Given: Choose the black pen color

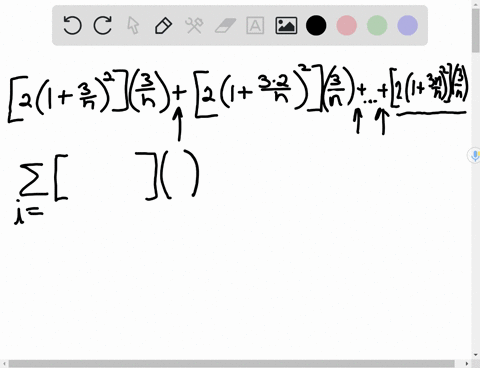Looking at the screenshot, I should click(x=316, y=25).
